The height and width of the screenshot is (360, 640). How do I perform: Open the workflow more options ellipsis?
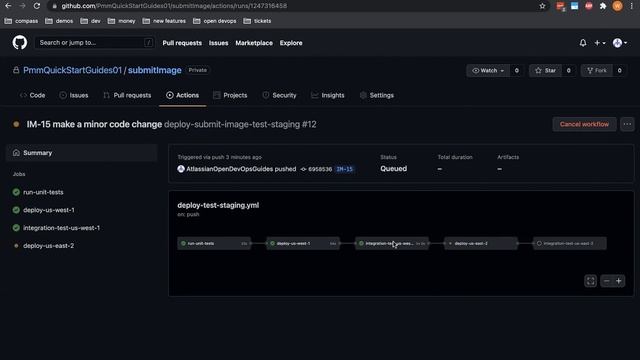(627, 124)
